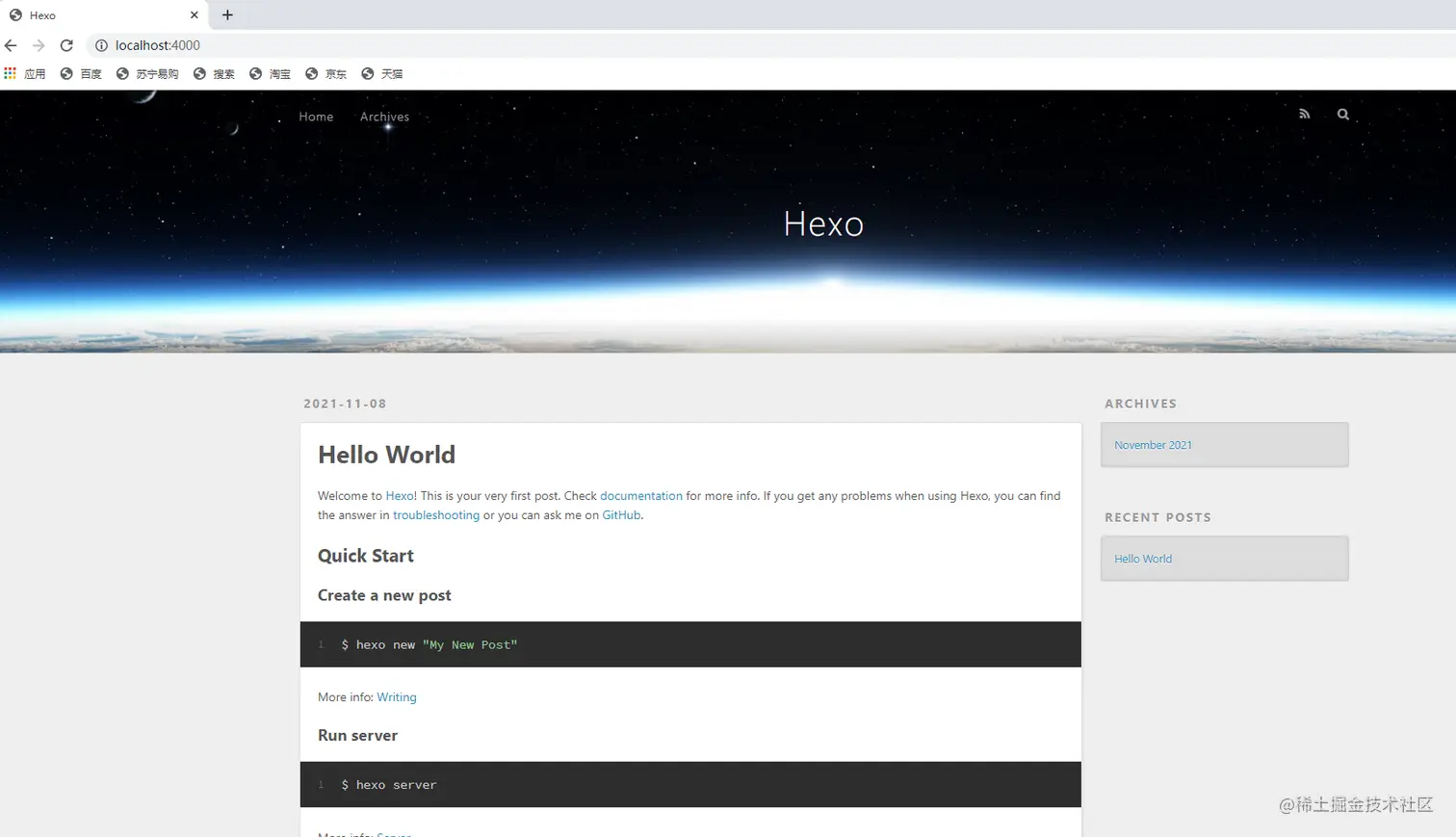Screen dimensions: 1456x837
Task: Click the ARCHIVES widget heading
Action: tap(1140, 404)
